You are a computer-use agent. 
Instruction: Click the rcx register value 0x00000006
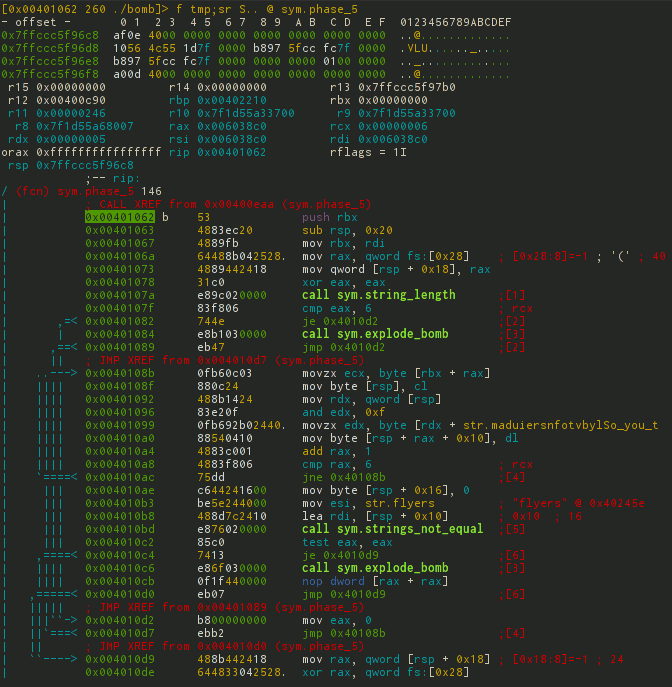tap(393, 127)
